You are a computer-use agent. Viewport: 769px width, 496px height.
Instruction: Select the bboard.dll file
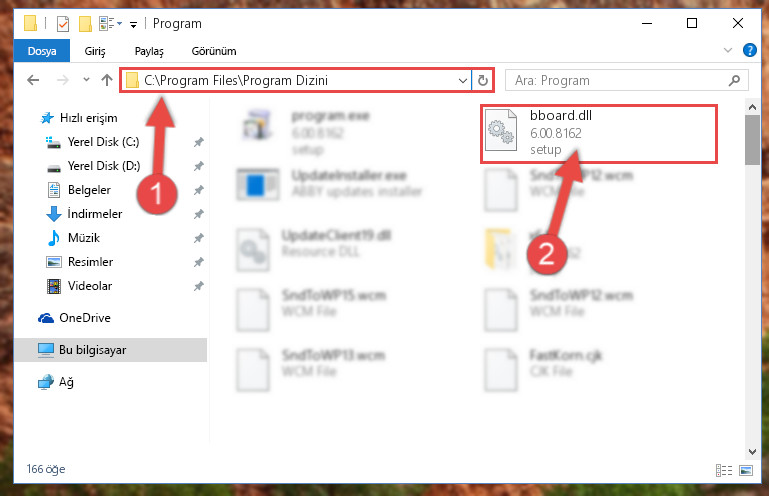pyautogui.click(x=599, y=133)
